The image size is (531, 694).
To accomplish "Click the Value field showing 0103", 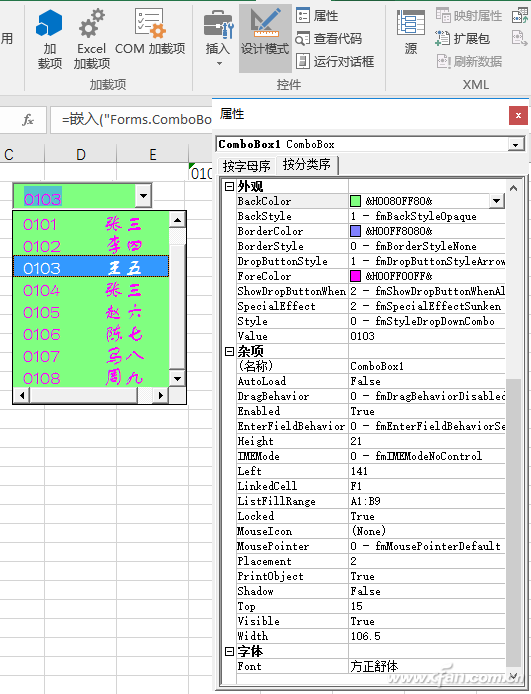I will (427, 336).
